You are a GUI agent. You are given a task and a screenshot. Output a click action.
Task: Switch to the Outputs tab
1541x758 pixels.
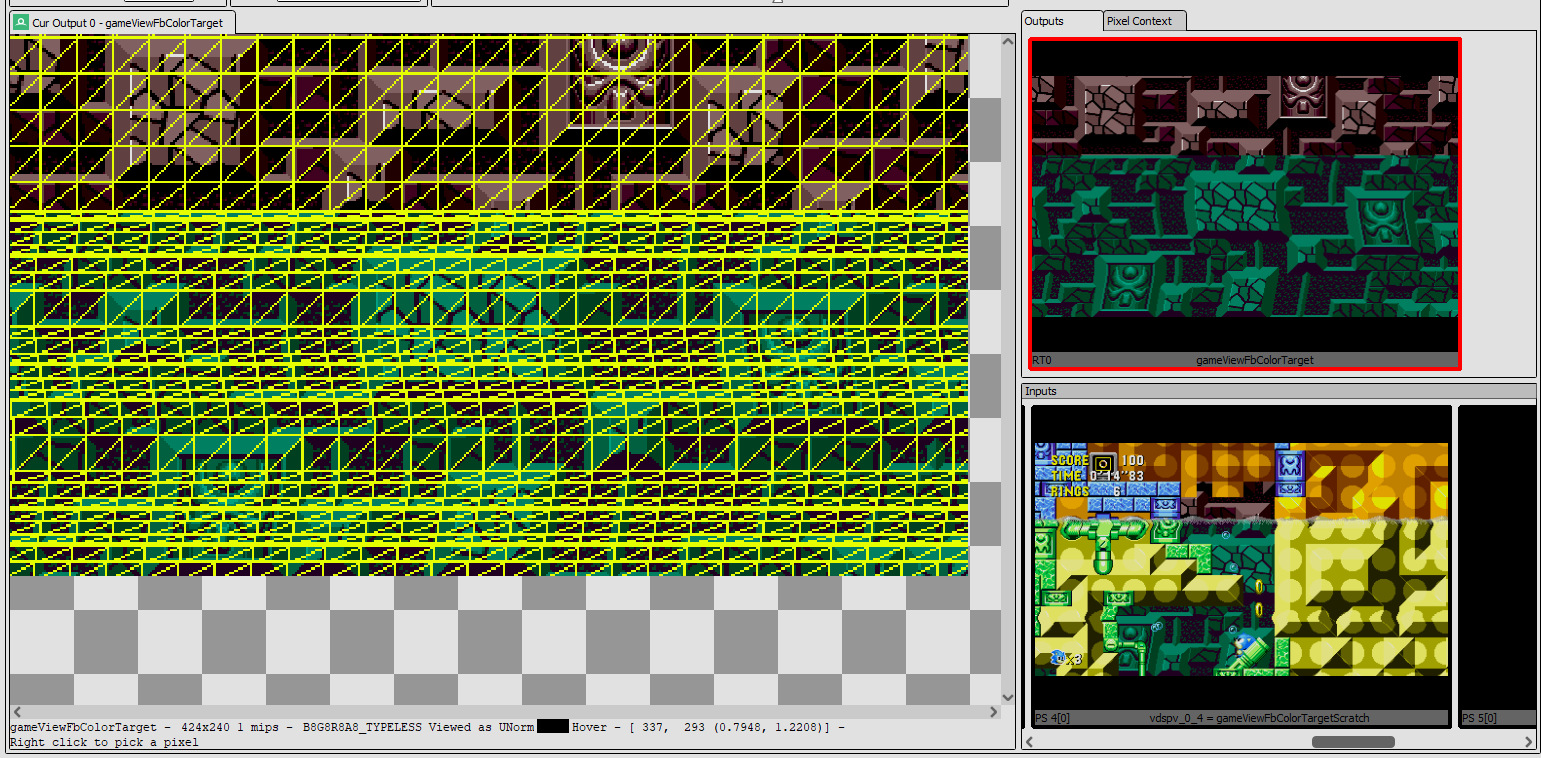1045,21
